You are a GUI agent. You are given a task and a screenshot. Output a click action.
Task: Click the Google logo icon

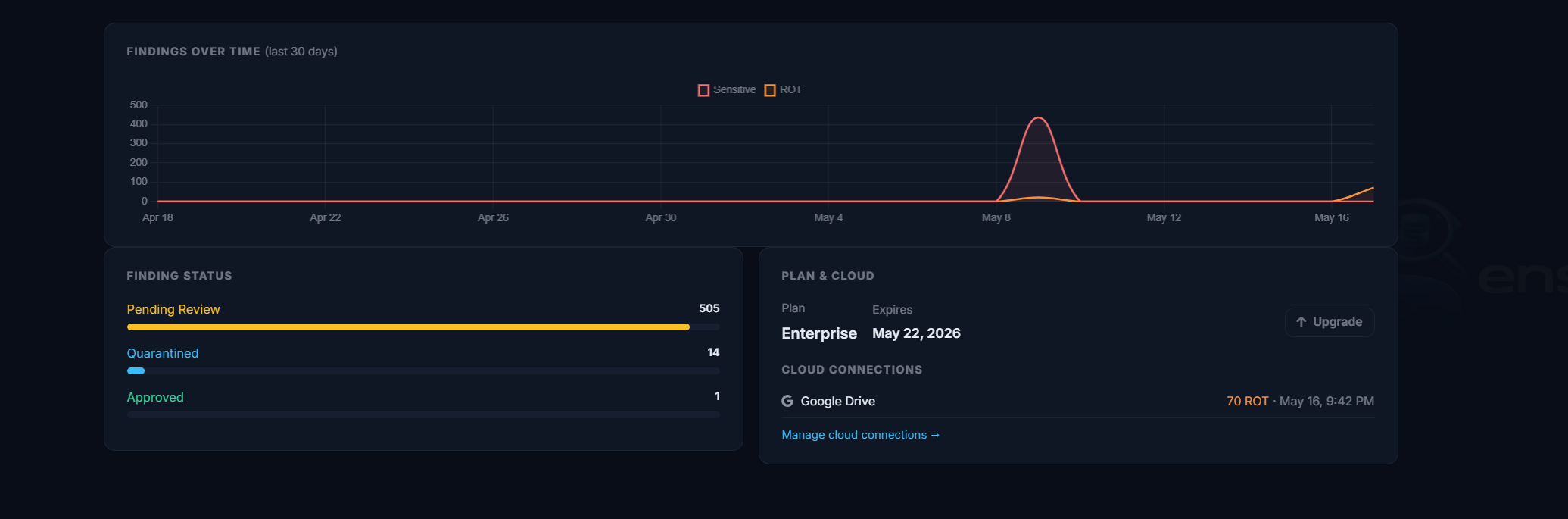coord(787,401)
